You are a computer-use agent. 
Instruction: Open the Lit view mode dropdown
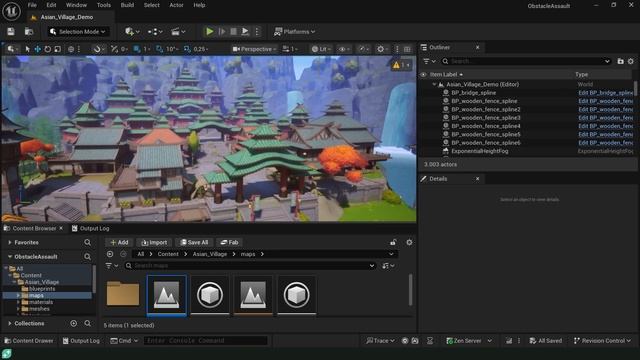click(321, 49)
